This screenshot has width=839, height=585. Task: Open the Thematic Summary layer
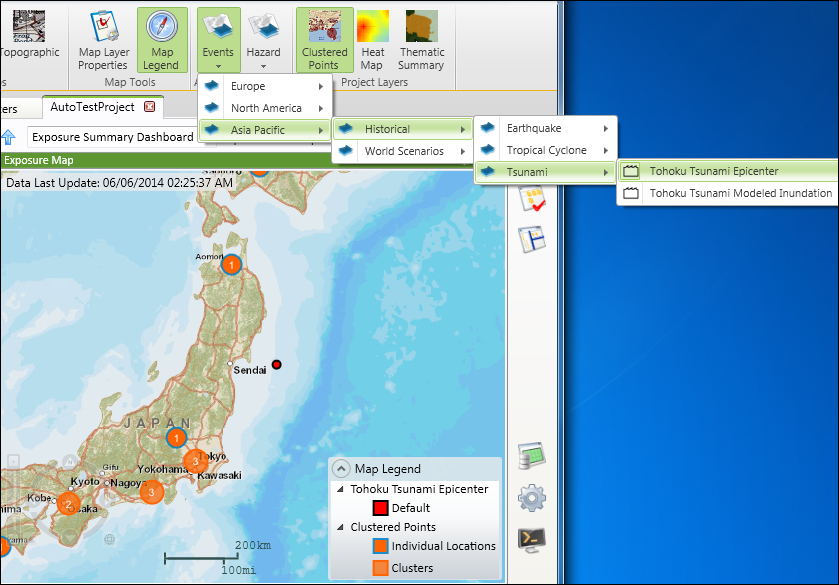click(421, 40)
